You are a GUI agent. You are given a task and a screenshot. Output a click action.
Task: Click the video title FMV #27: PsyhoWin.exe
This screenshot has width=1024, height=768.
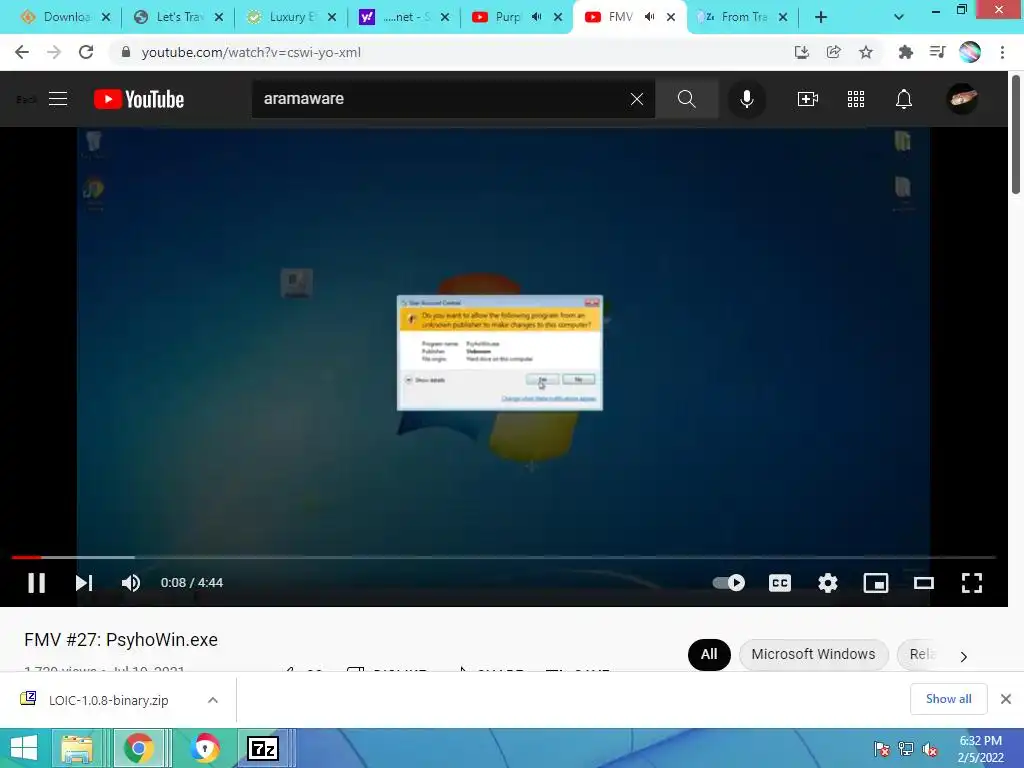[121, 640]
